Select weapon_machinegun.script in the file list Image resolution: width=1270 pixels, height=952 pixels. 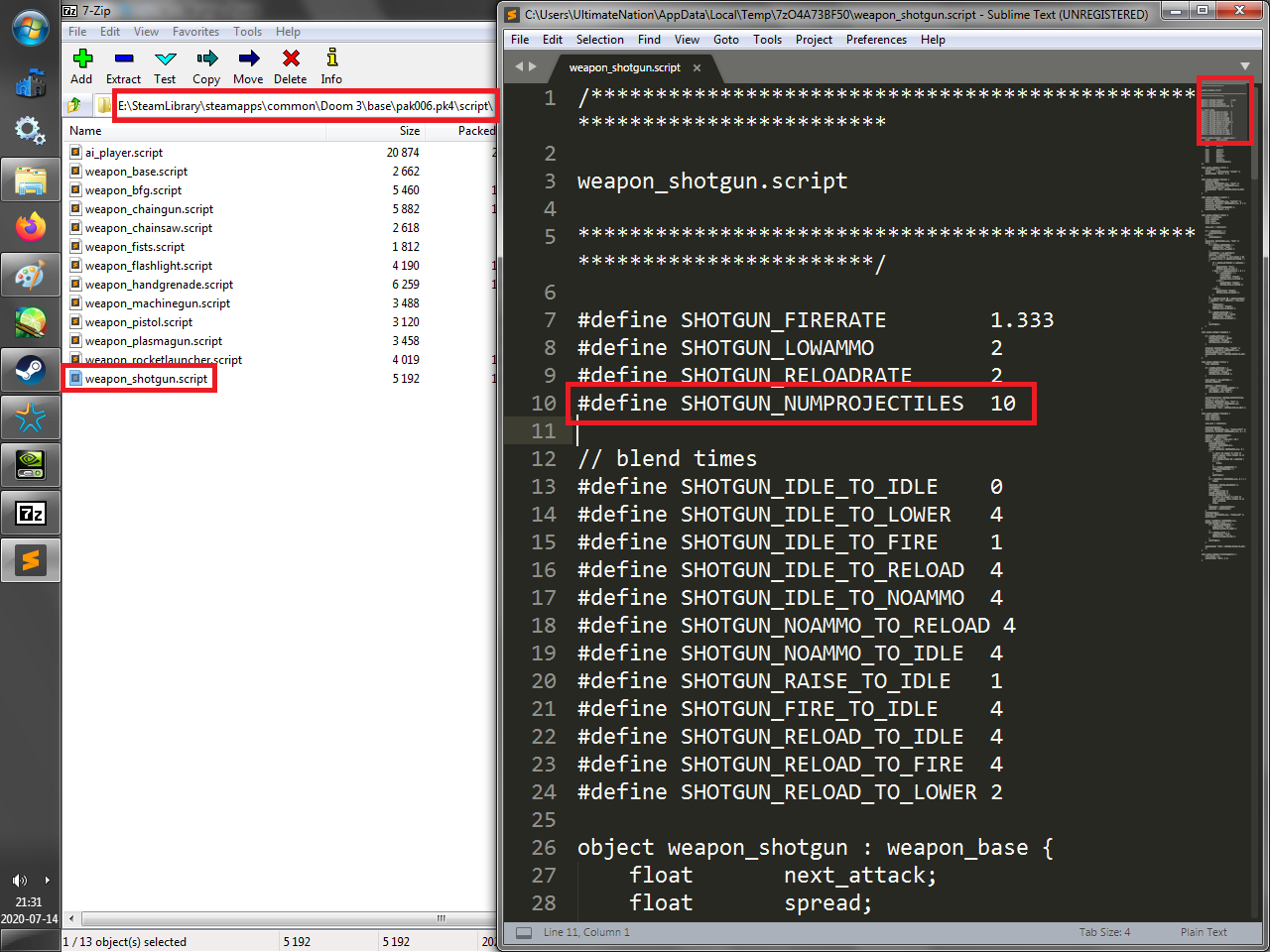coord(157,303)
